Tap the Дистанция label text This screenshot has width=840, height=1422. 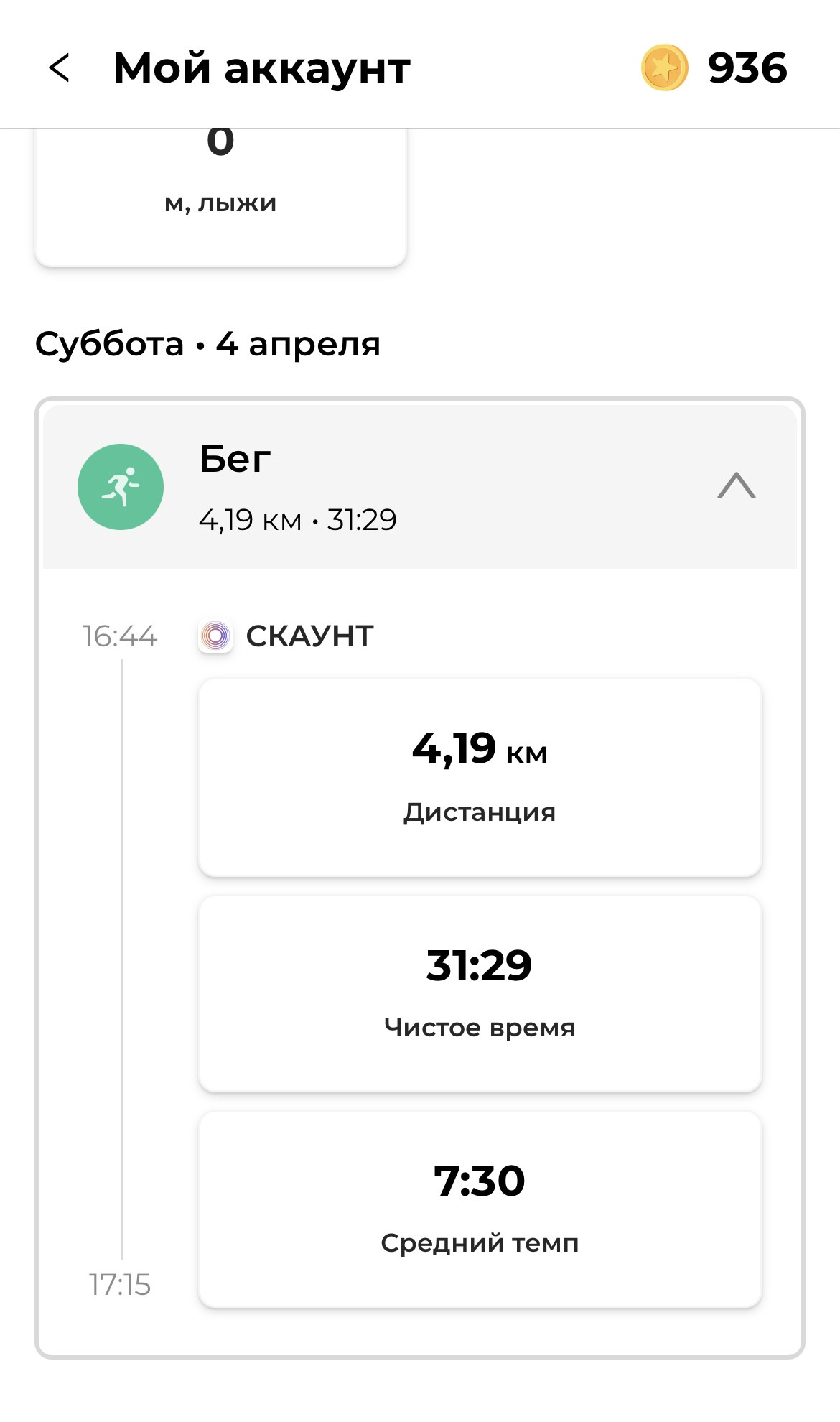coord(480,812)
